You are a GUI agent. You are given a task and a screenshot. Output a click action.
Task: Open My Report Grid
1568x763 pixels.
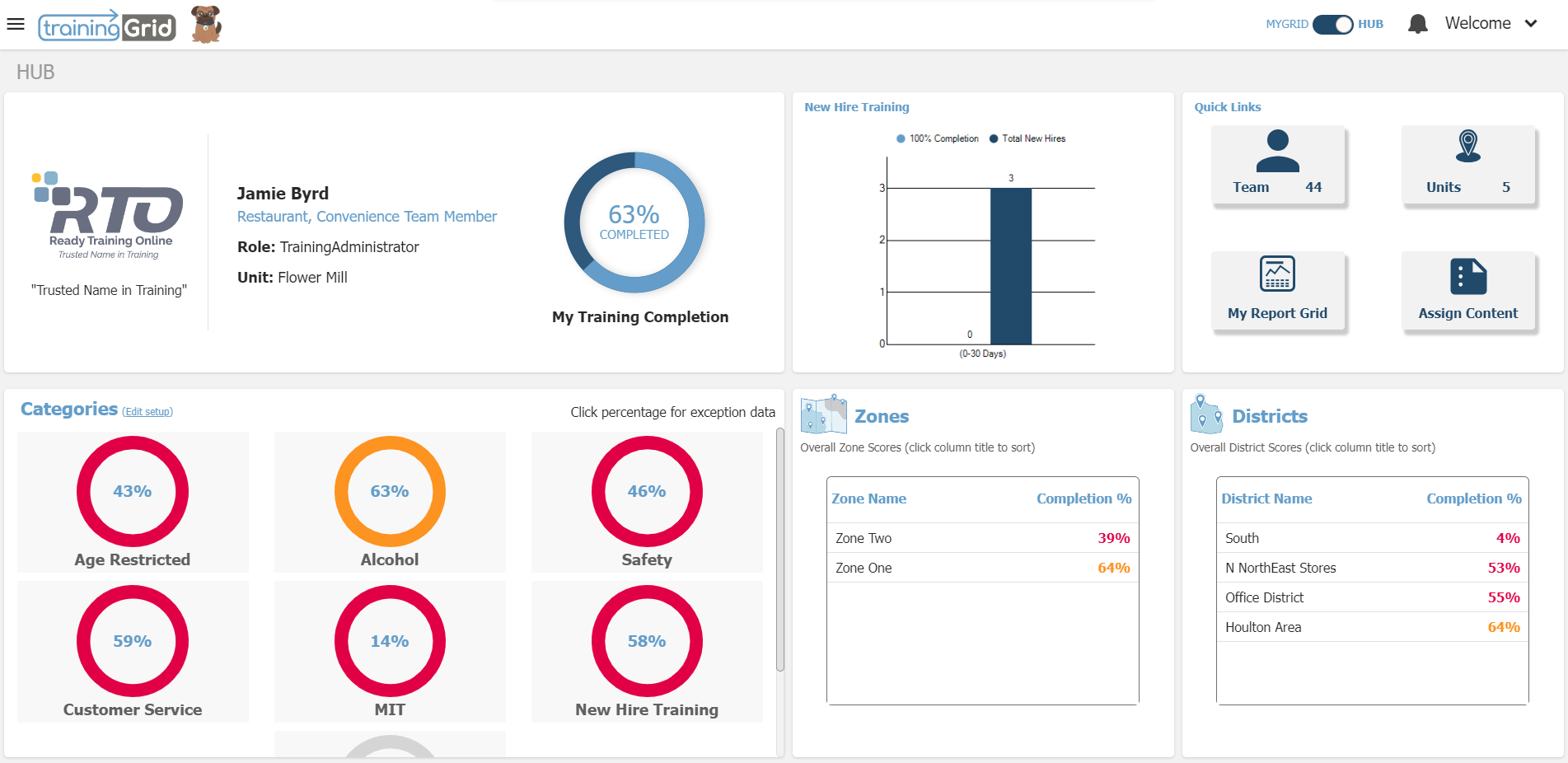tap(1278, 290)
